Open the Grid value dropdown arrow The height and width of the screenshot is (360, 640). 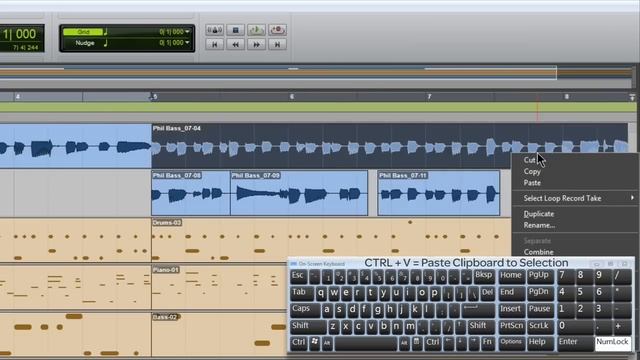[x=187, y=31]
